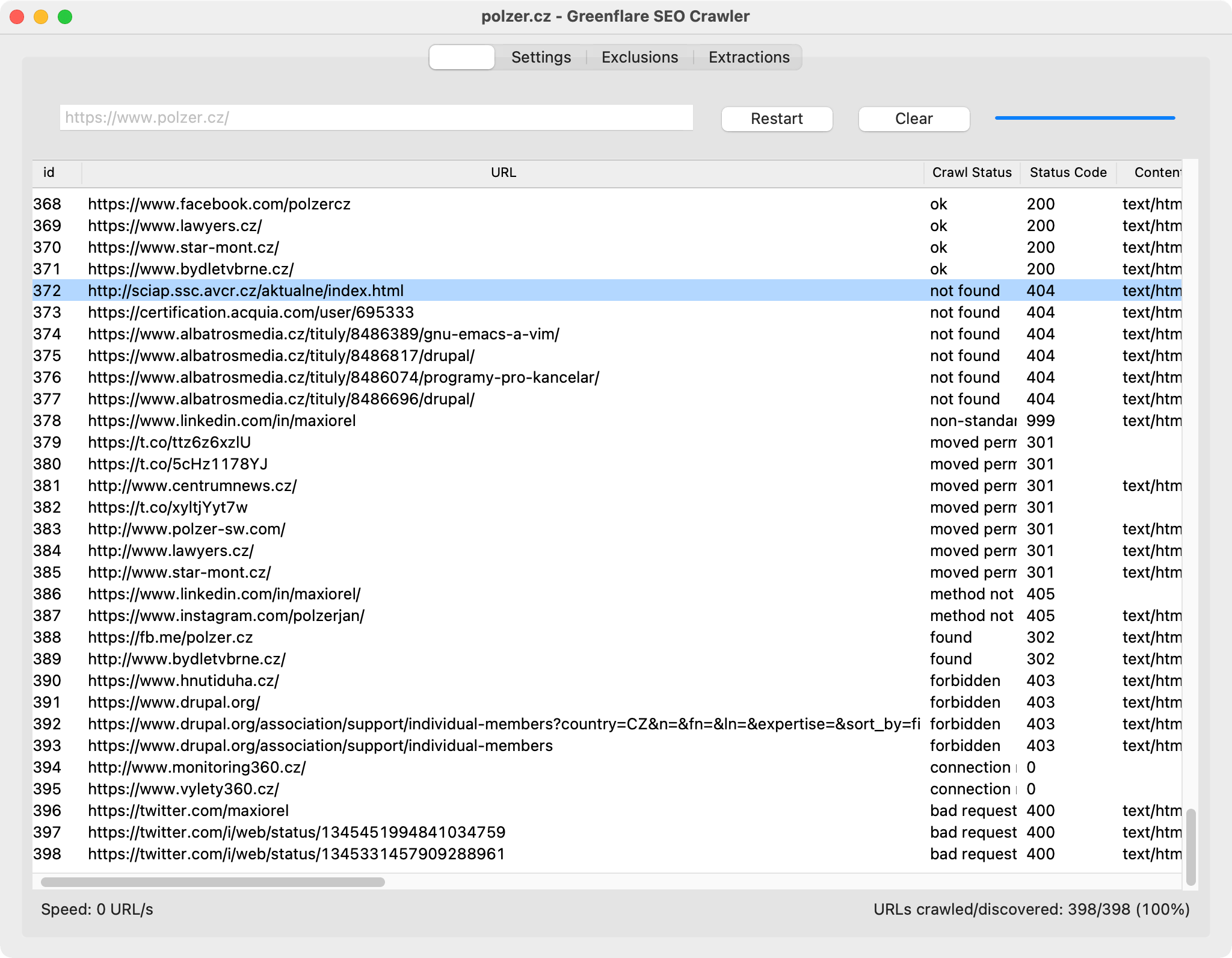Select the blank first crawl tab

tap(462, 57)
